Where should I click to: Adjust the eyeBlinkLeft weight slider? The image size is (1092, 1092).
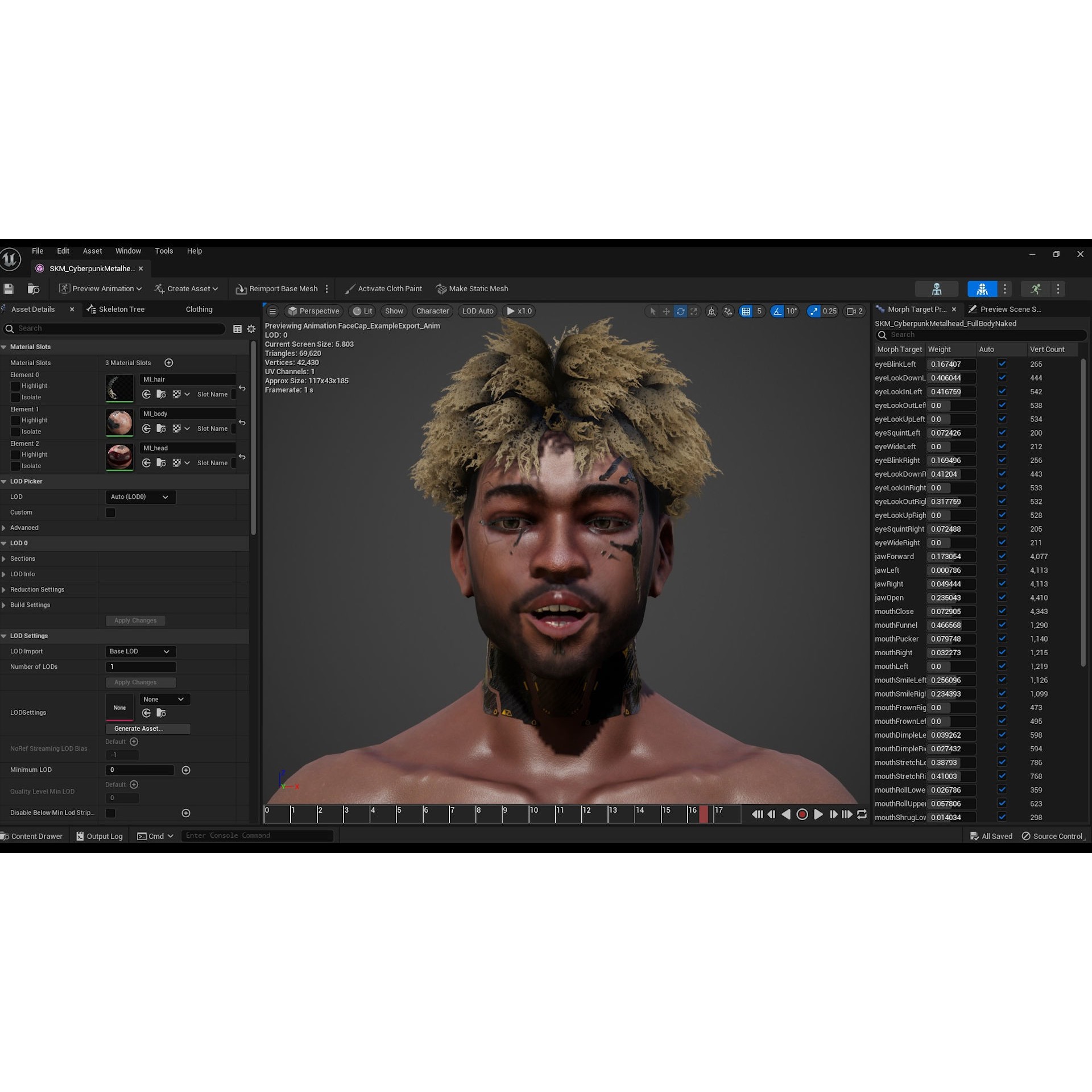point(951,364)
